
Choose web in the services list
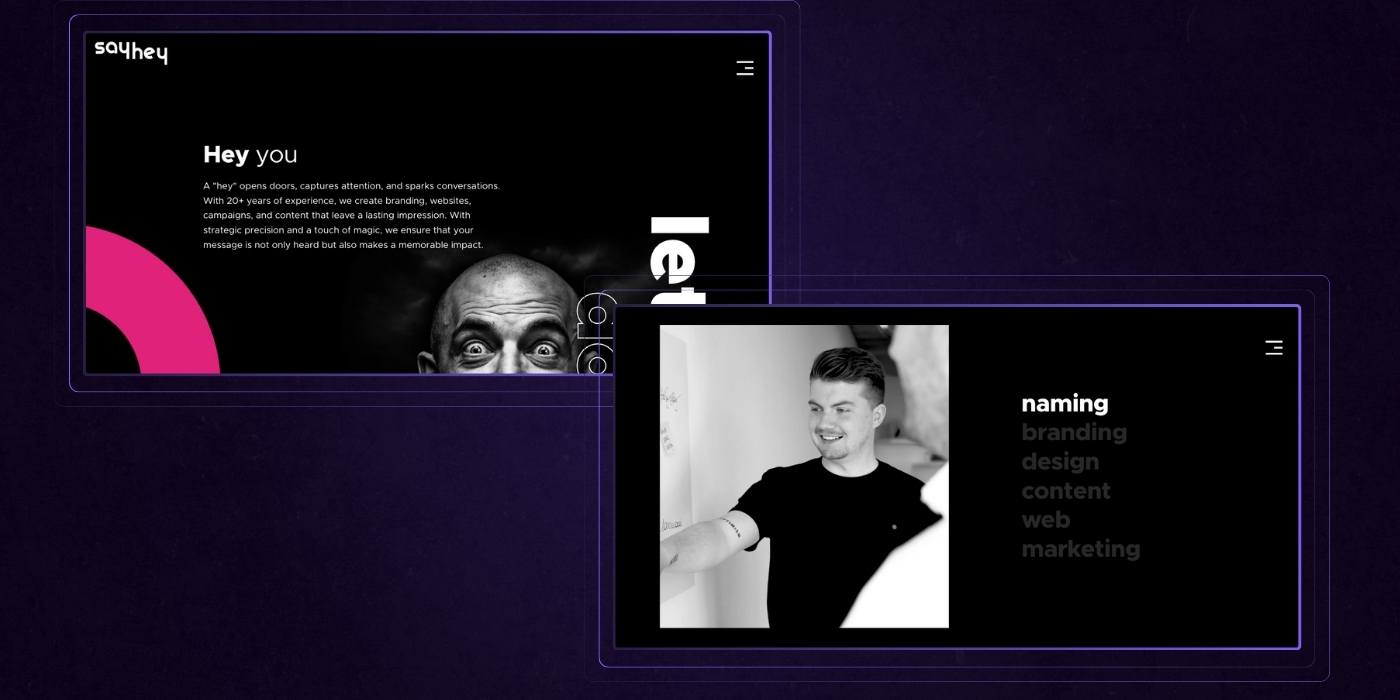point(1045,520)
